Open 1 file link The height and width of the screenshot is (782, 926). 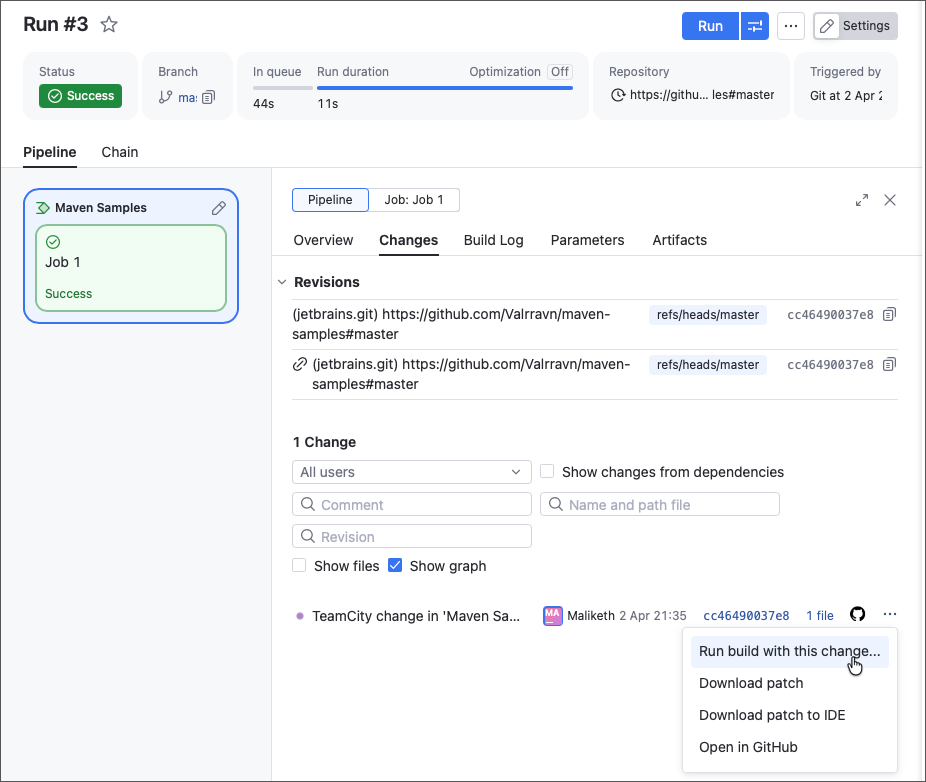click(x=820, y=616)
